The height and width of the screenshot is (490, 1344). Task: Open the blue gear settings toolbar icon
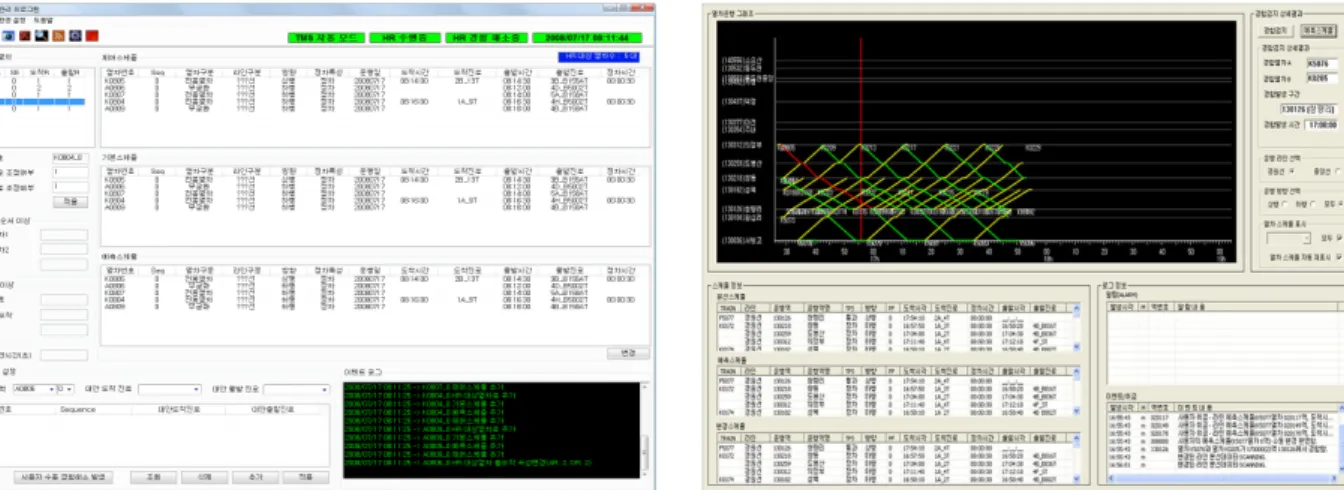[75, 36]
